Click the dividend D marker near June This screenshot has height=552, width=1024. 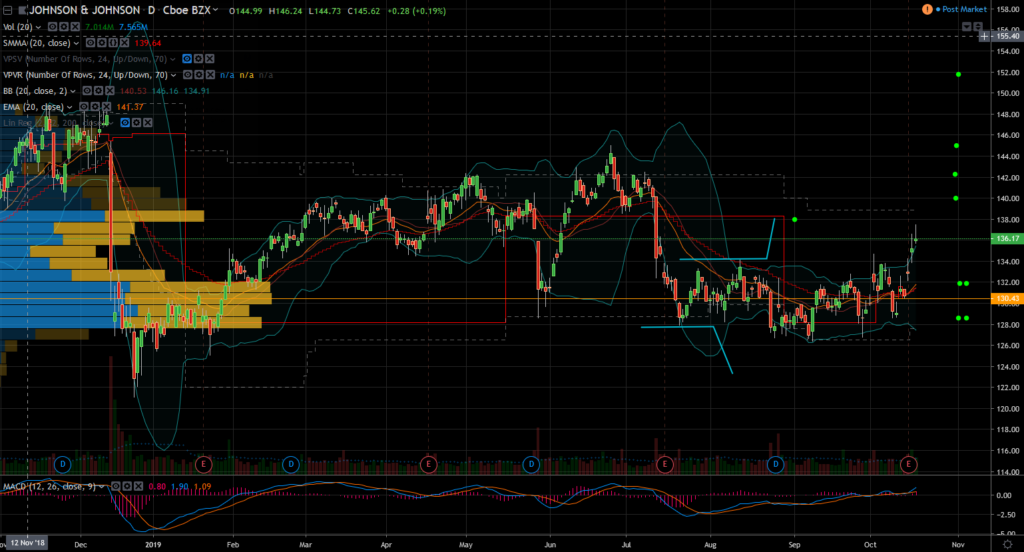[532, 464]
